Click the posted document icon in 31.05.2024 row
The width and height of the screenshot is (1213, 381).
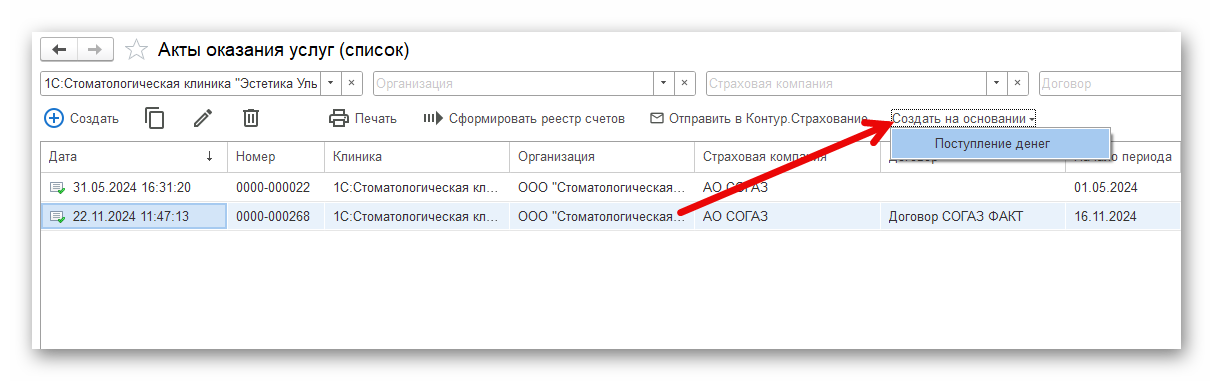[57, 187]
